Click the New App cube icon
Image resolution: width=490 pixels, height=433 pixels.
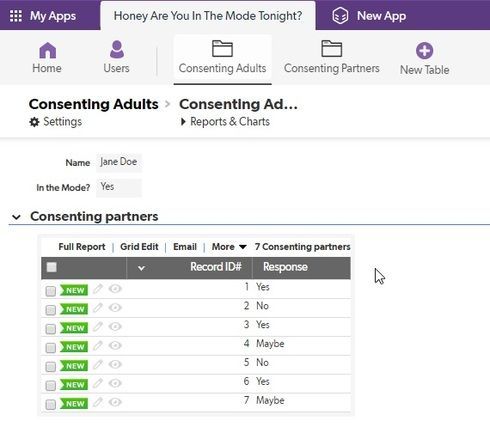340,16
